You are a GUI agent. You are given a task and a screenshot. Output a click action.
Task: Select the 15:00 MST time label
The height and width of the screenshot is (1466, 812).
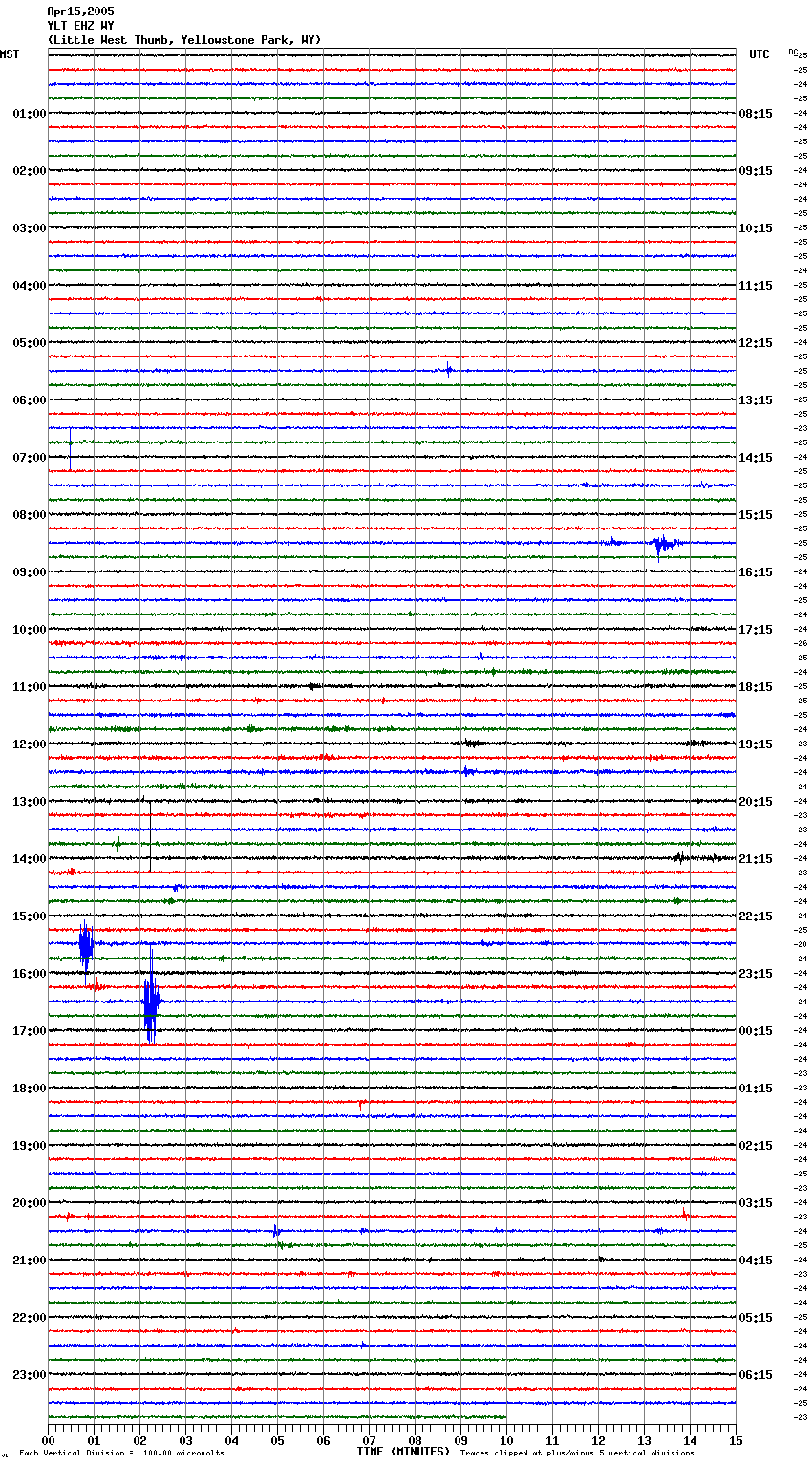tap(30, 916)
